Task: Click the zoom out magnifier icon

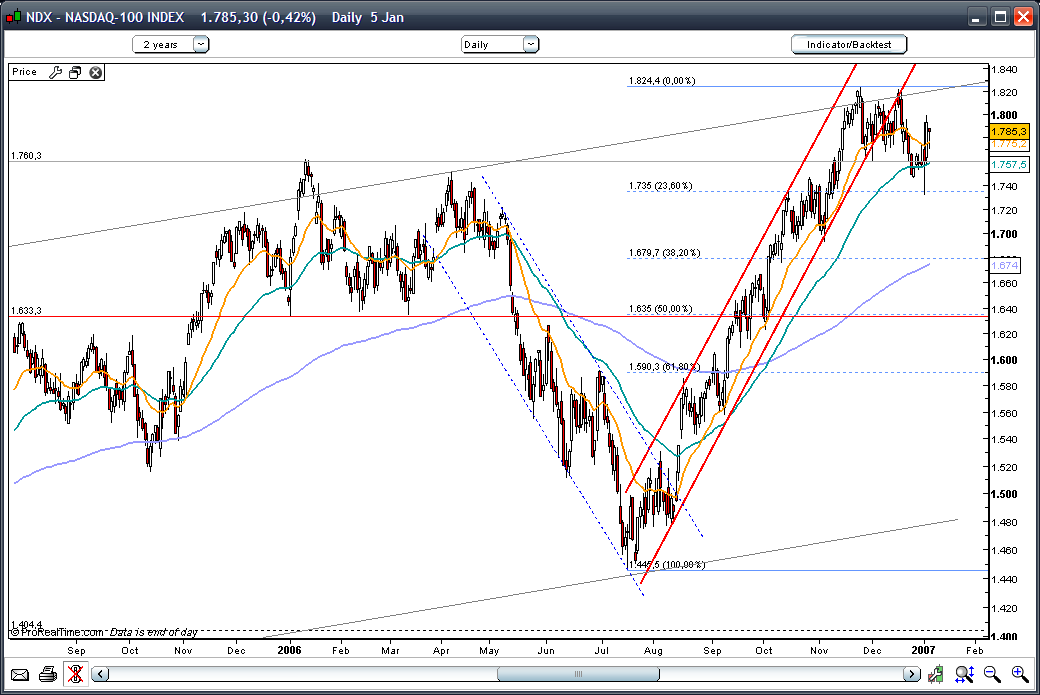Action: tap(993, 673)
